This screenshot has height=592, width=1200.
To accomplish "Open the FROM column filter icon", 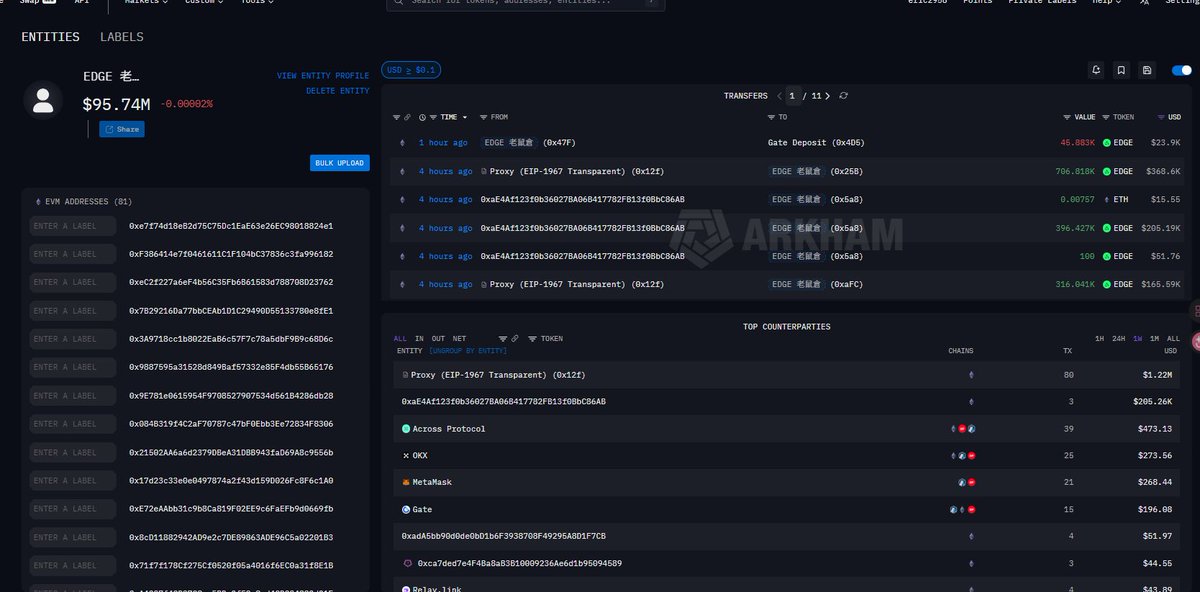I will pyautogui.click(x=484, y=117).
